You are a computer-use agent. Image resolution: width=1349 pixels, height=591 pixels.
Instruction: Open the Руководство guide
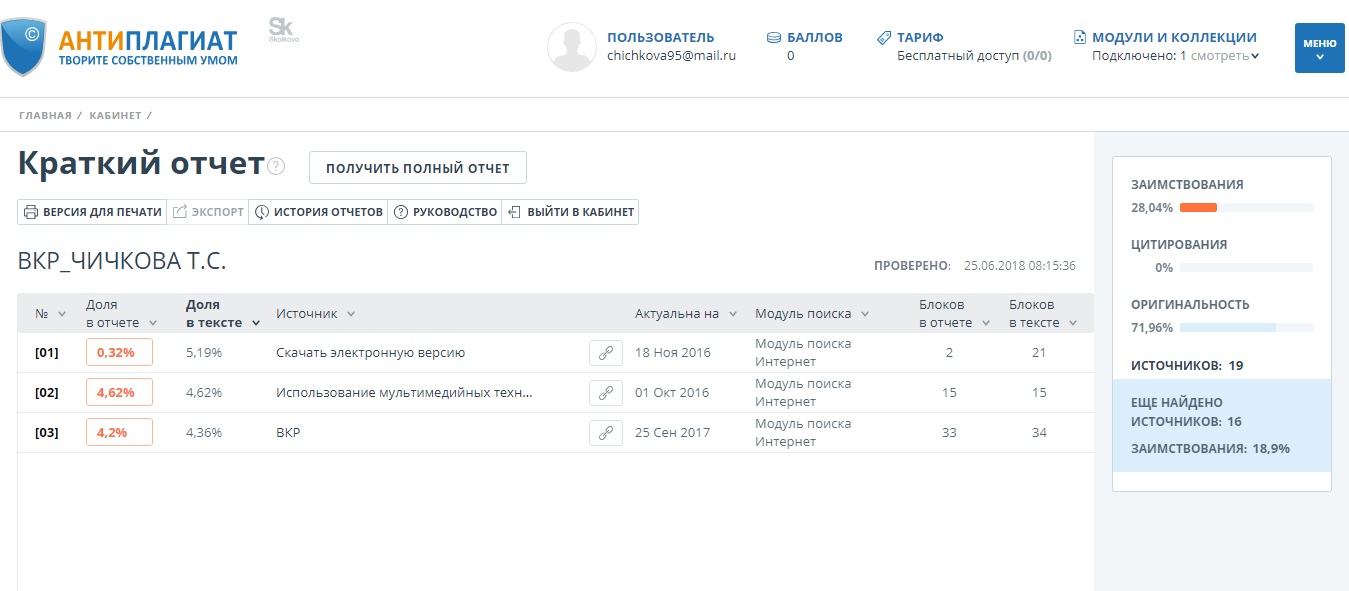[445, 212]
